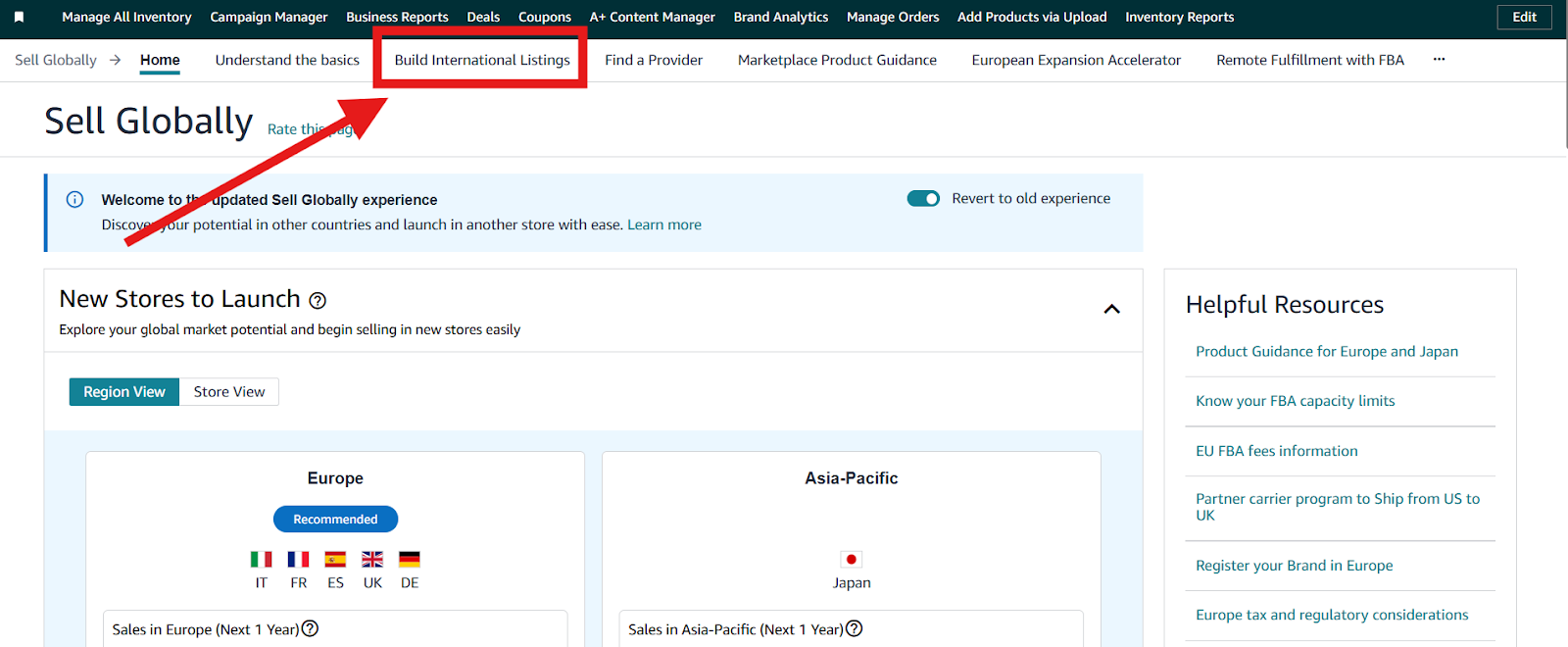
Task: Open Register your Brand in Europe
Action: [x=1294, y=566]
